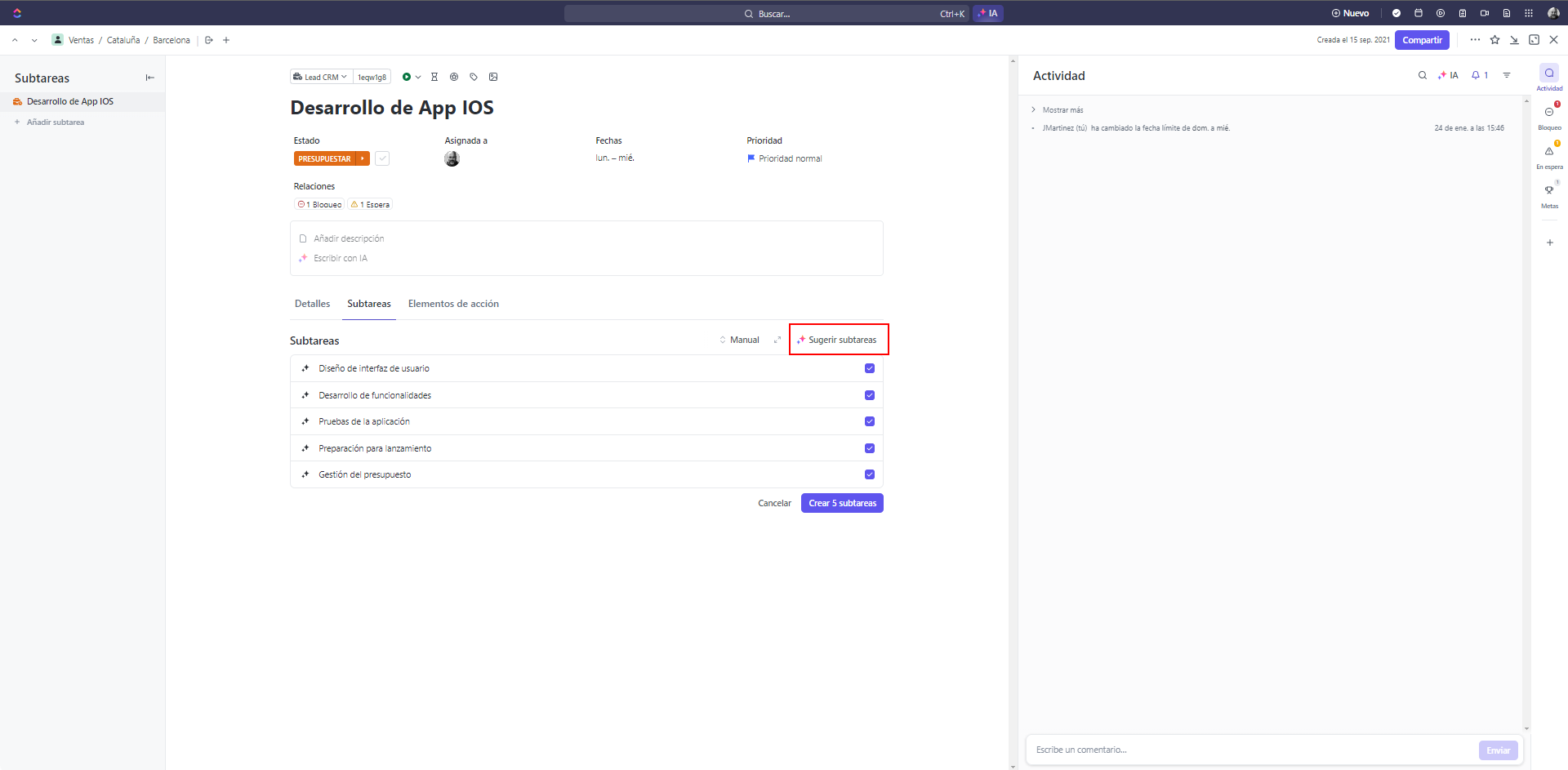Click the filter icon in the Actividad header
Viewport: 1568px width, 770px height.
point(1507,75)
